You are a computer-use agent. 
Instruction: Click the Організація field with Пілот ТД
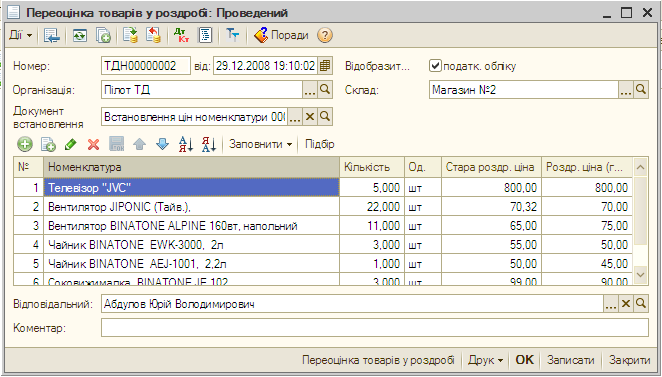click(x=202, y=90)
